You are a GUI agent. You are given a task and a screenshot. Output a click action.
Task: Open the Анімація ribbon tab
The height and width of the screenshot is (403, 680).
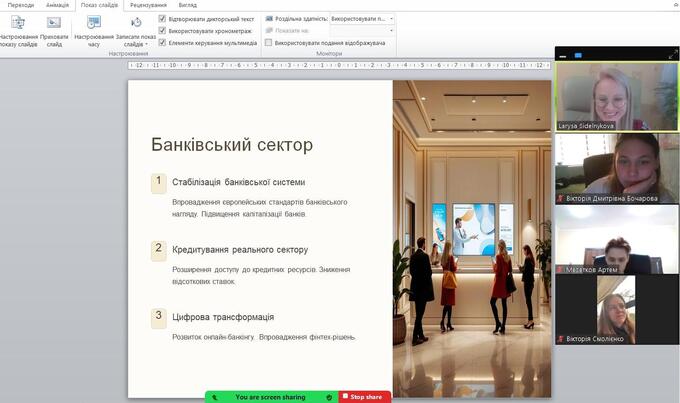[57, 5]
